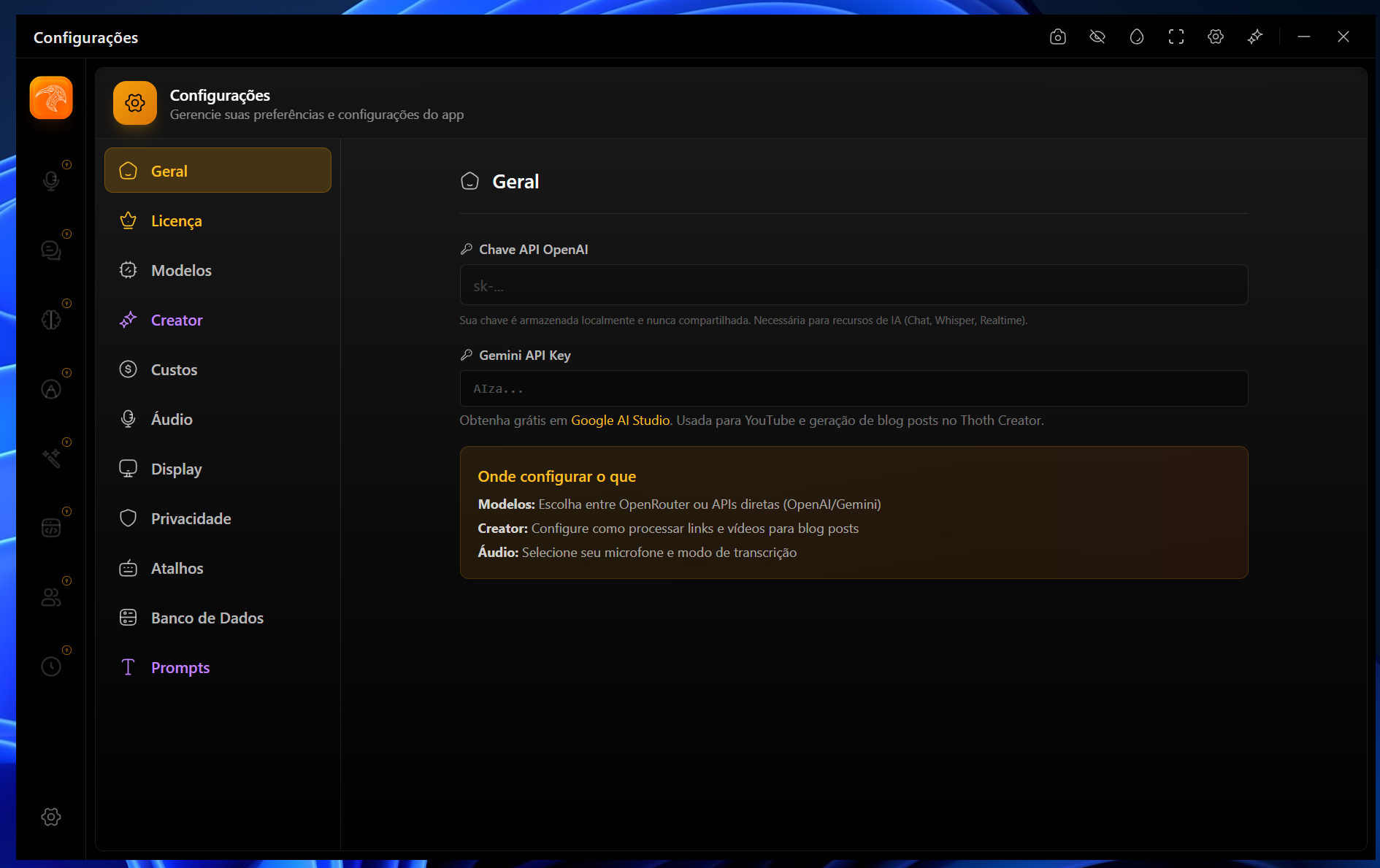Open the Áudio settings tab

coord(218,419)
